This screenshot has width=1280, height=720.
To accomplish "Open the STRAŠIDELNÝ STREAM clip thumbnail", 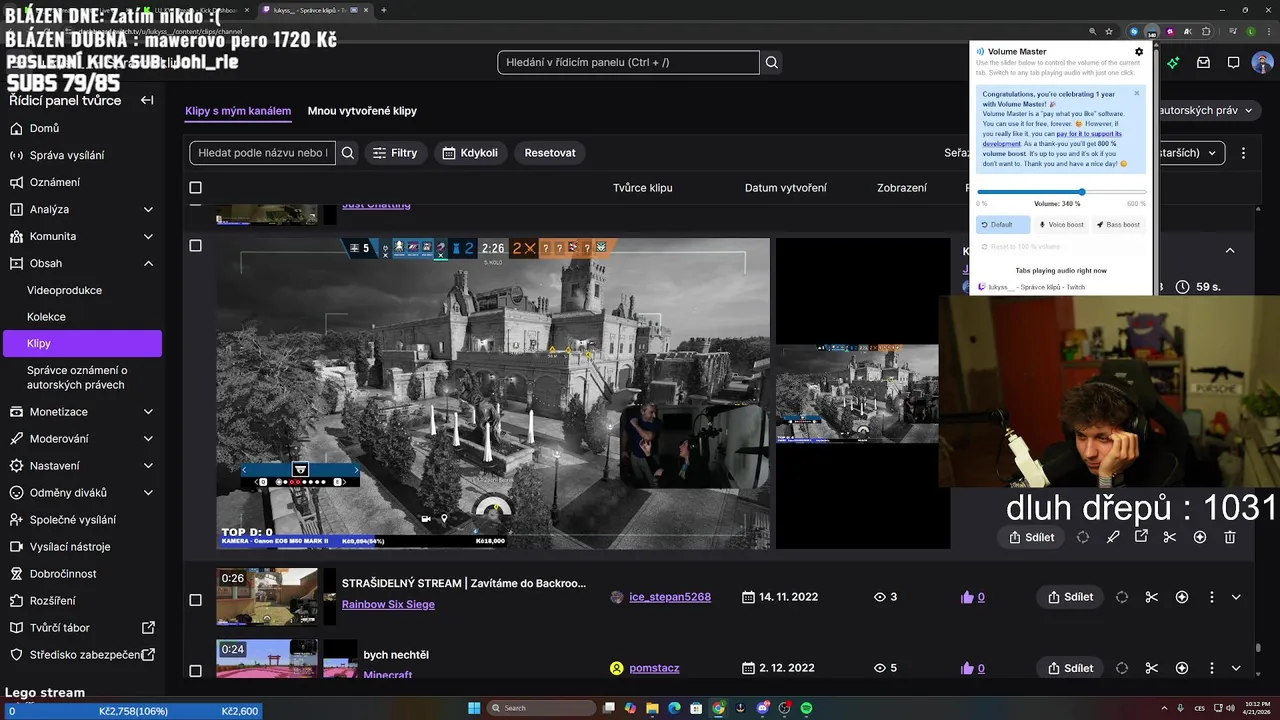I will click(x=267, y=596).
